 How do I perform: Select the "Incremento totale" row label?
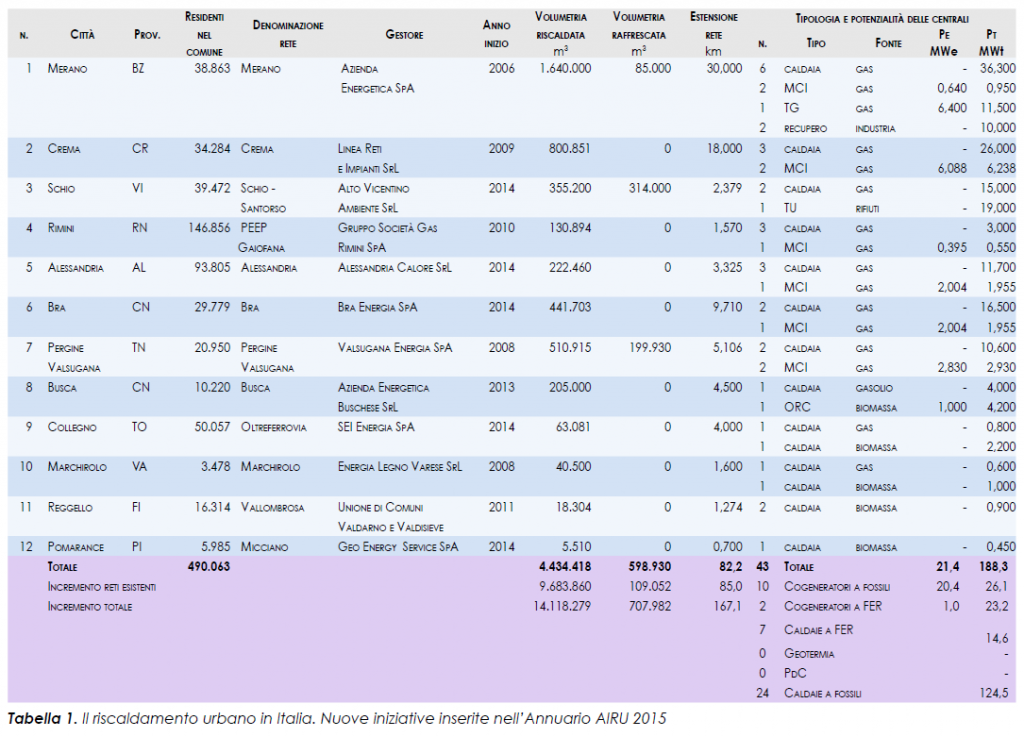click(x=89, y=606)
